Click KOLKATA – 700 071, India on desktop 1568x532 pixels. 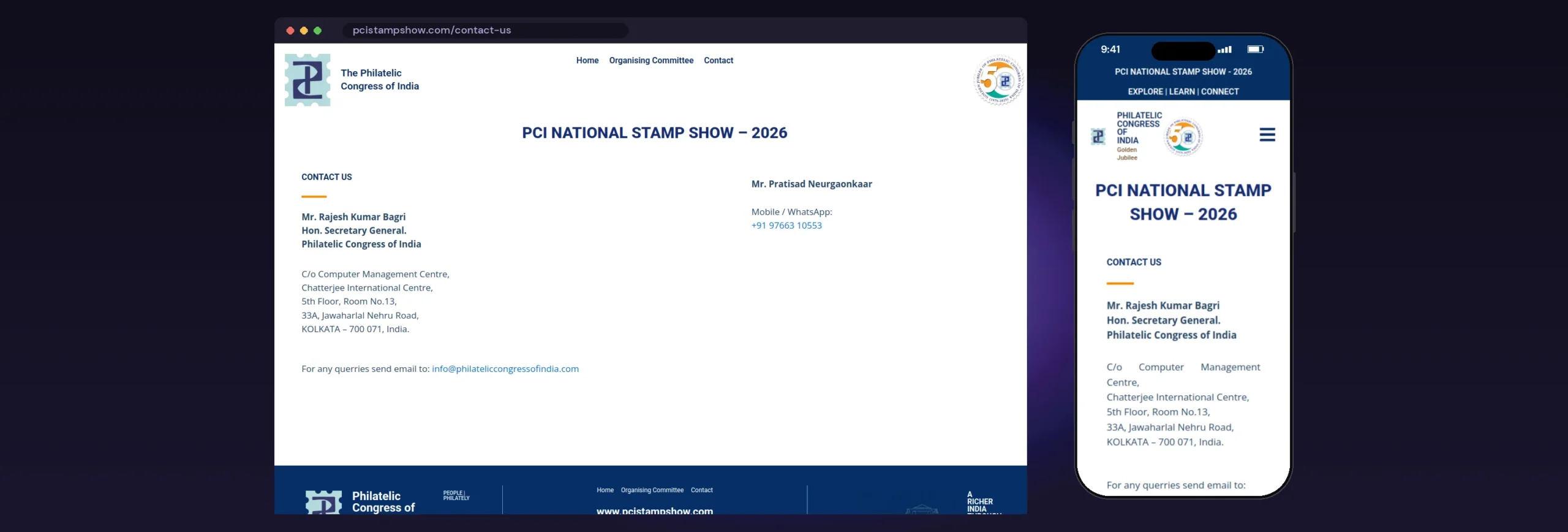coord(355,329)
